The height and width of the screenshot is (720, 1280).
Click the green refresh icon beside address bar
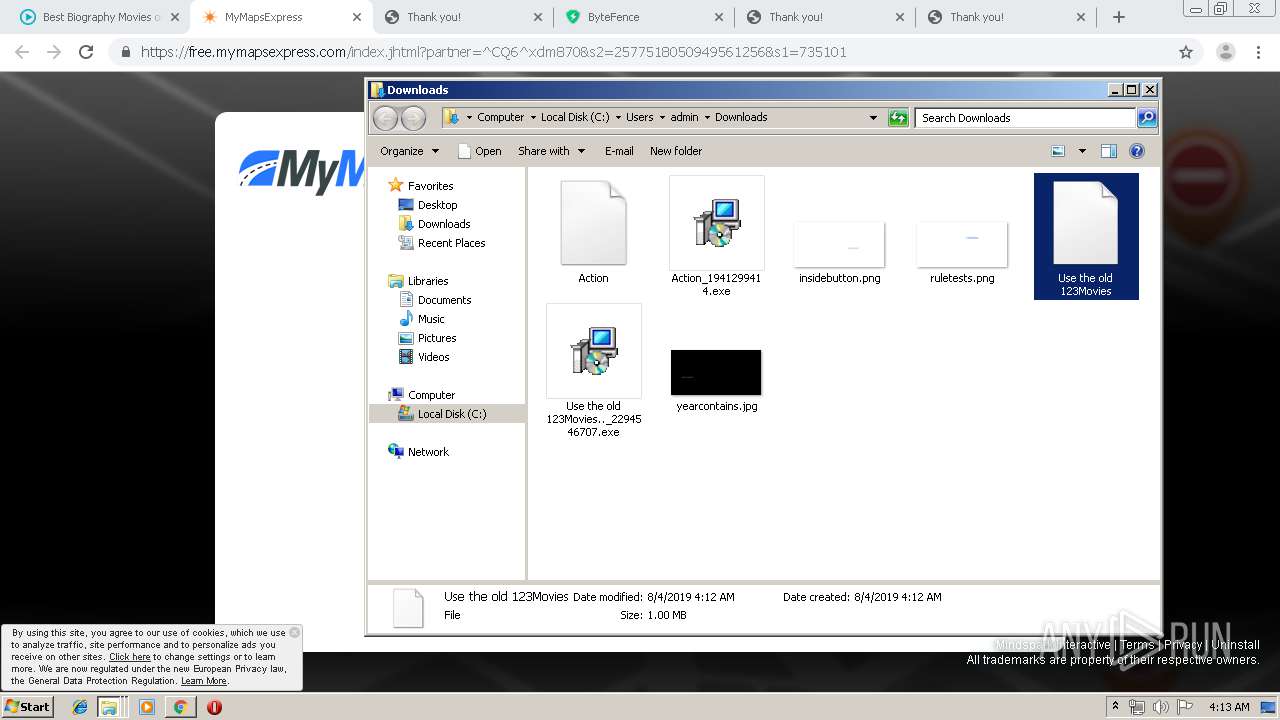pos(898,118)
